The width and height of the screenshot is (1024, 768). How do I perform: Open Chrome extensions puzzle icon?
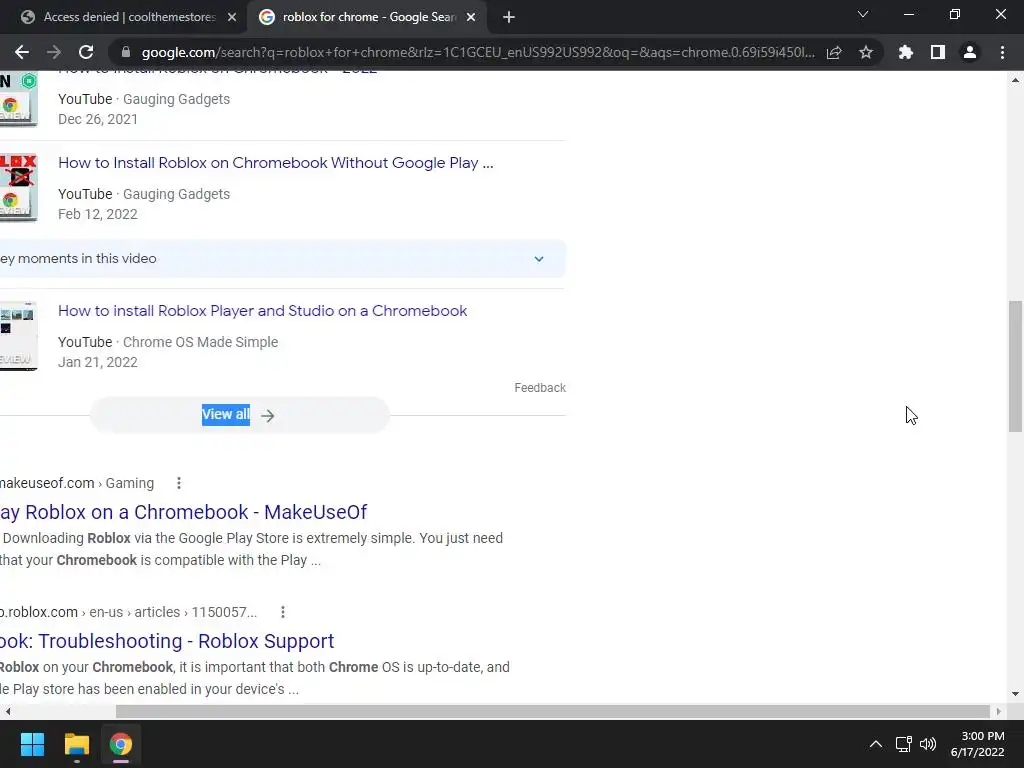click(x=906, y=52)
